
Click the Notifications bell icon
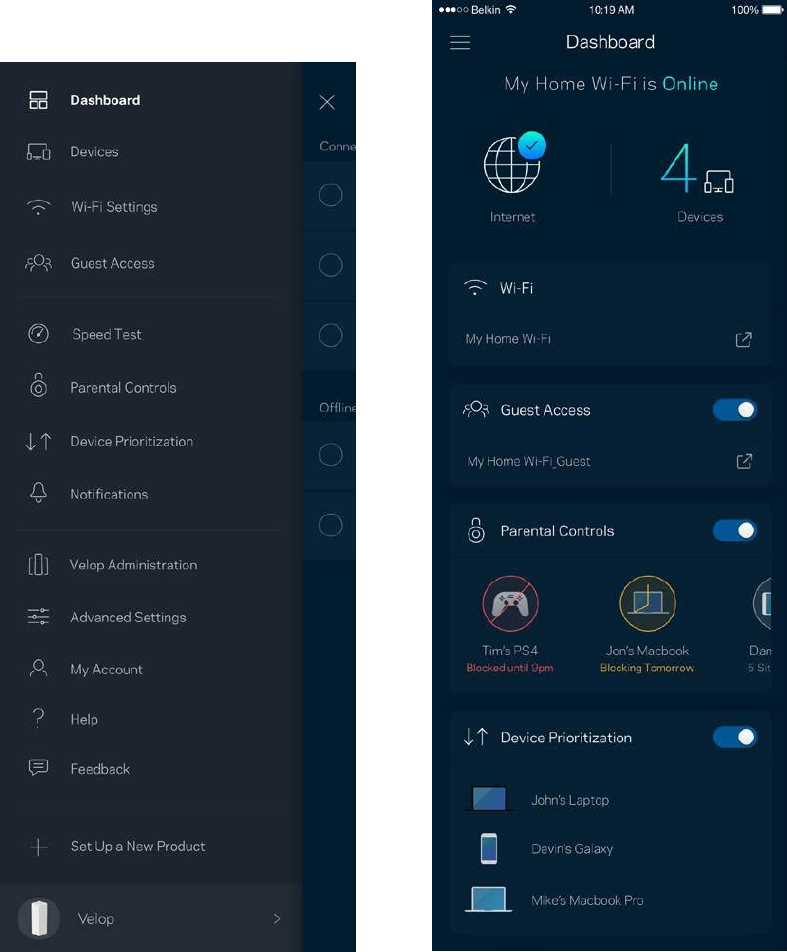[38, 492]
